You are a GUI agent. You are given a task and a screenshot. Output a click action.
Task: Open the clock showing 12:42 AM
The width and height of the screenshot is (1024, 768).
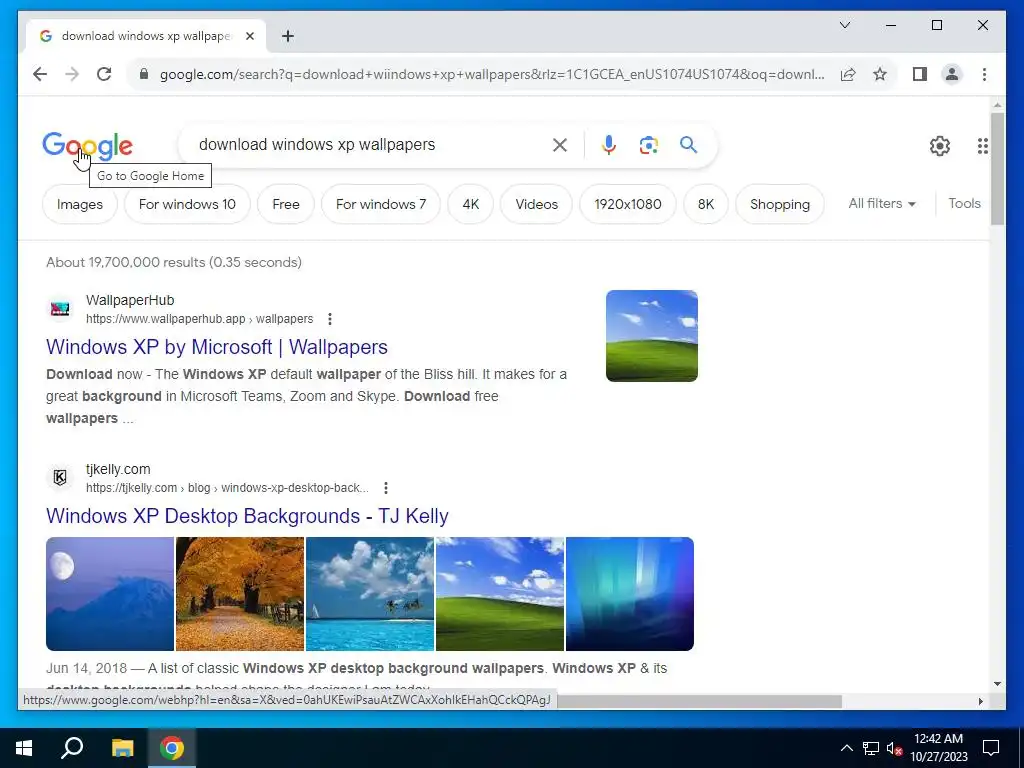coord(938,748)
